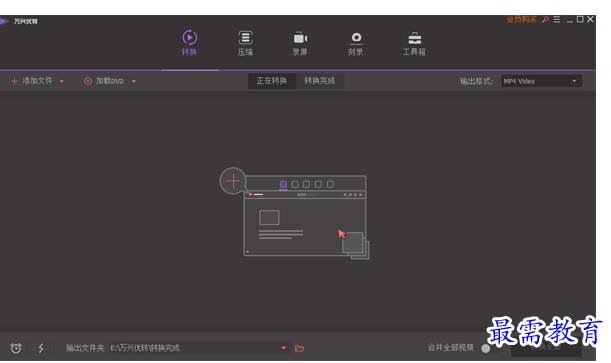Open the hamburger menu icon
The height and width of the screenshot is (363, 611).
tap(557, 19)
